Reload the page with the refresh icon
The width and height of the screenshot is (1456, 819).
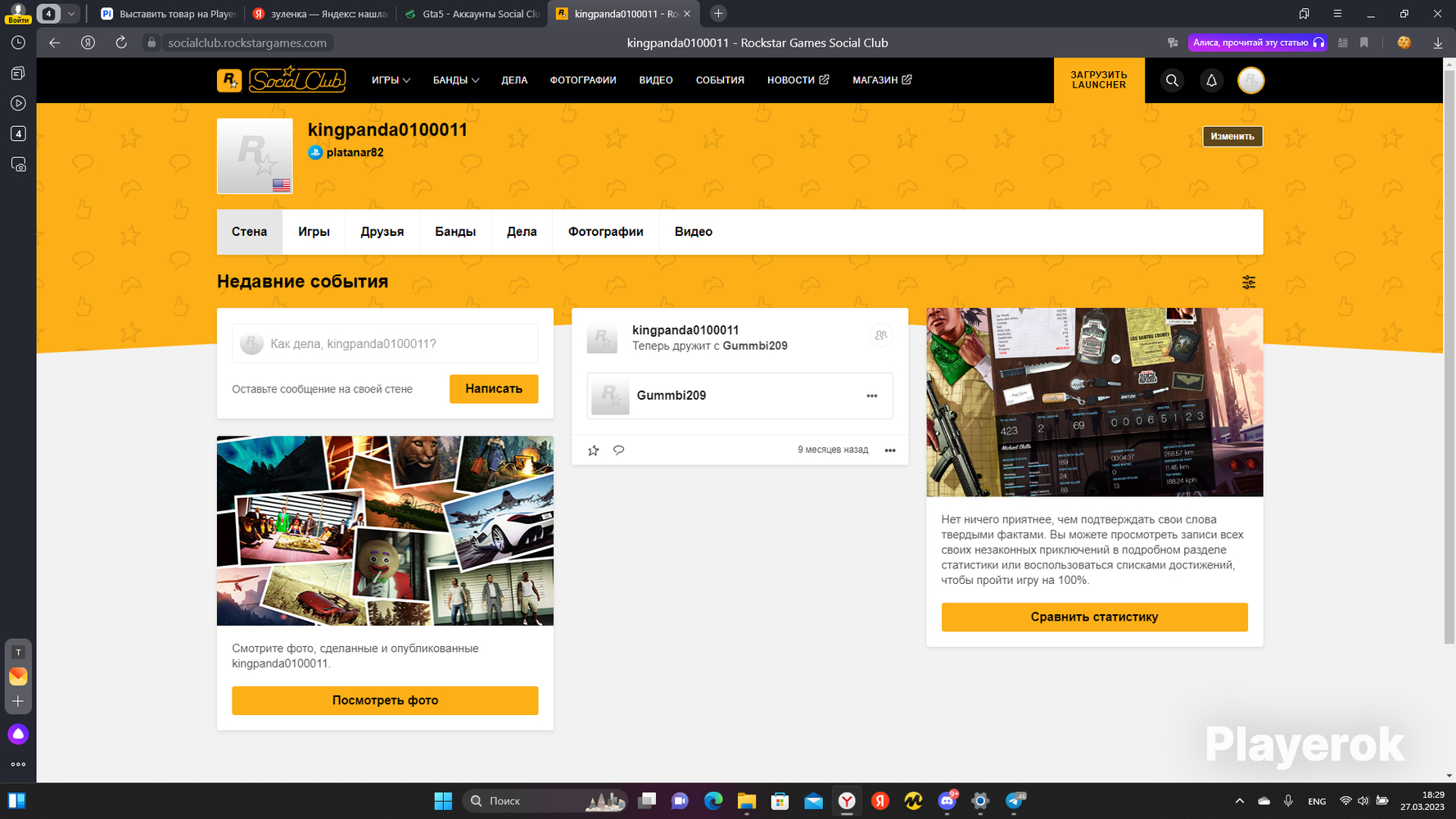(x=121, y=43)
